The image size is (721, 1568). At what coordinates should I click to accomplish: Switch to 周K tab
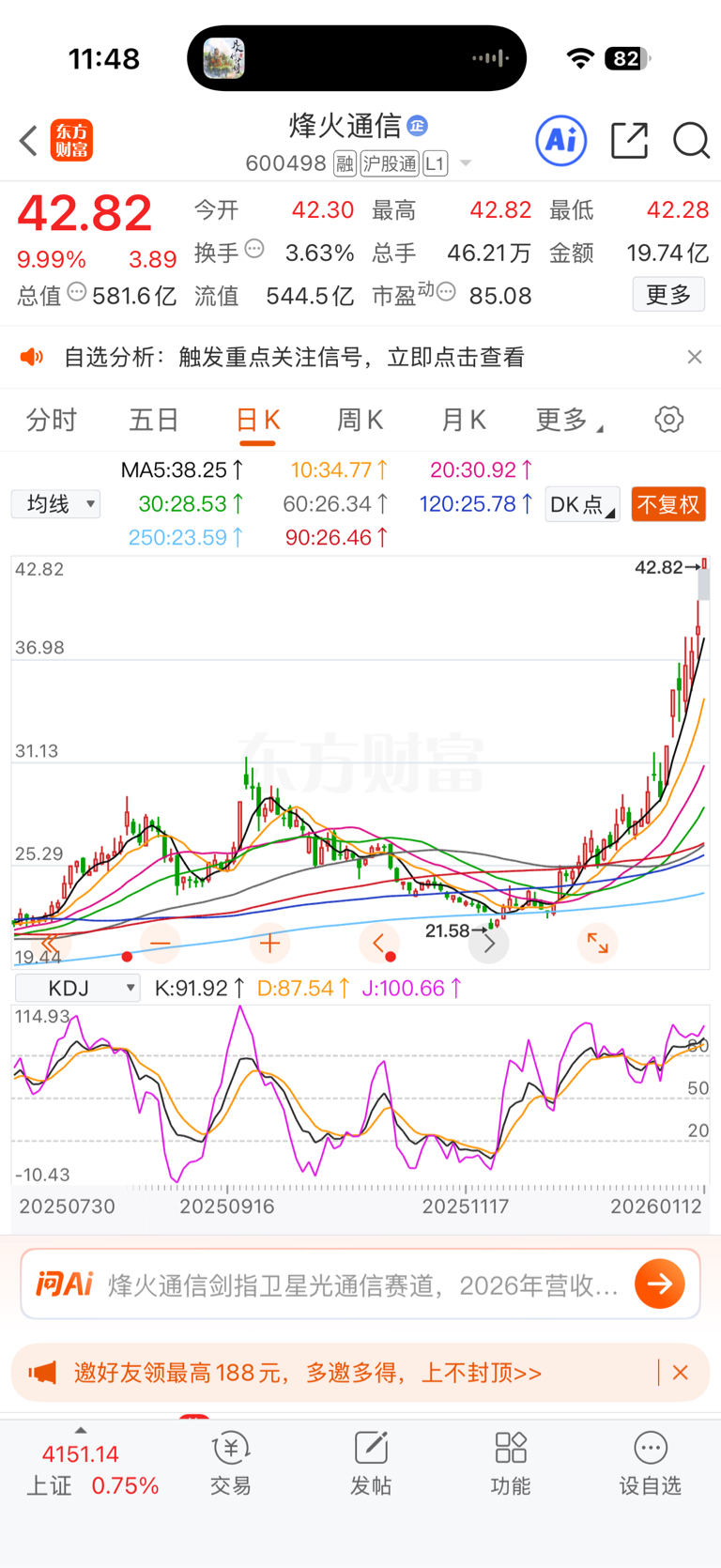tap(360, 420)
